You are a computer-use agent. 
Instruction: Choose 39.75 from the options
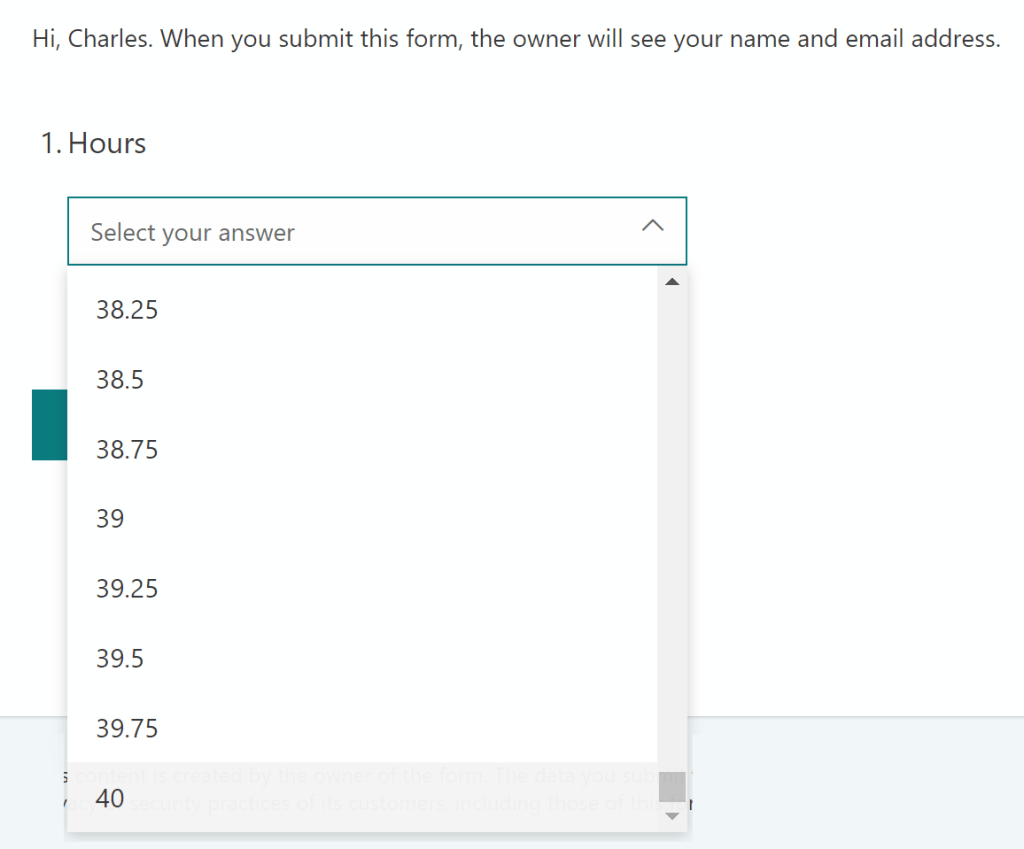point(127,728)
